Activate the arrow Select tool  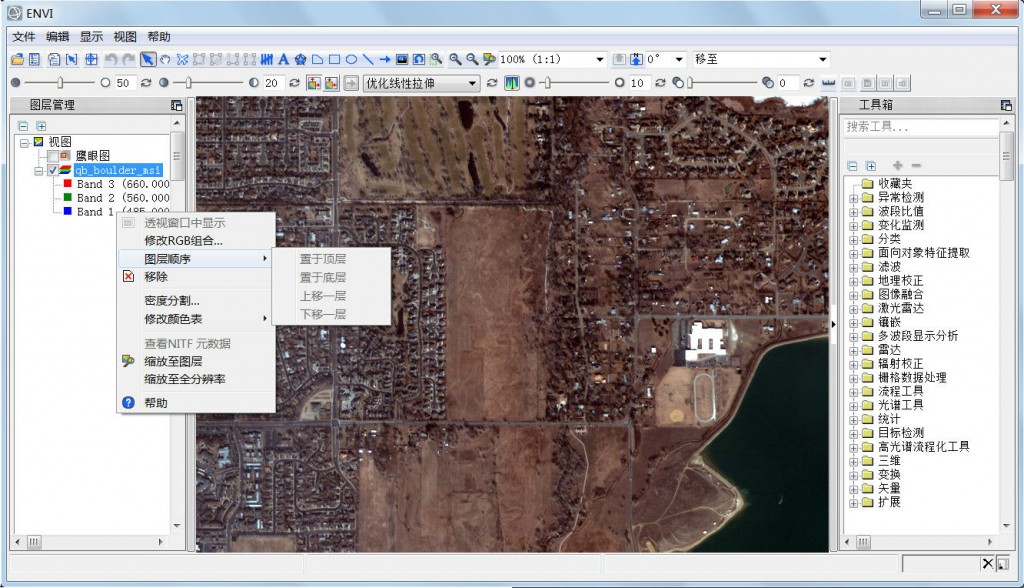[x=148, y=59]
